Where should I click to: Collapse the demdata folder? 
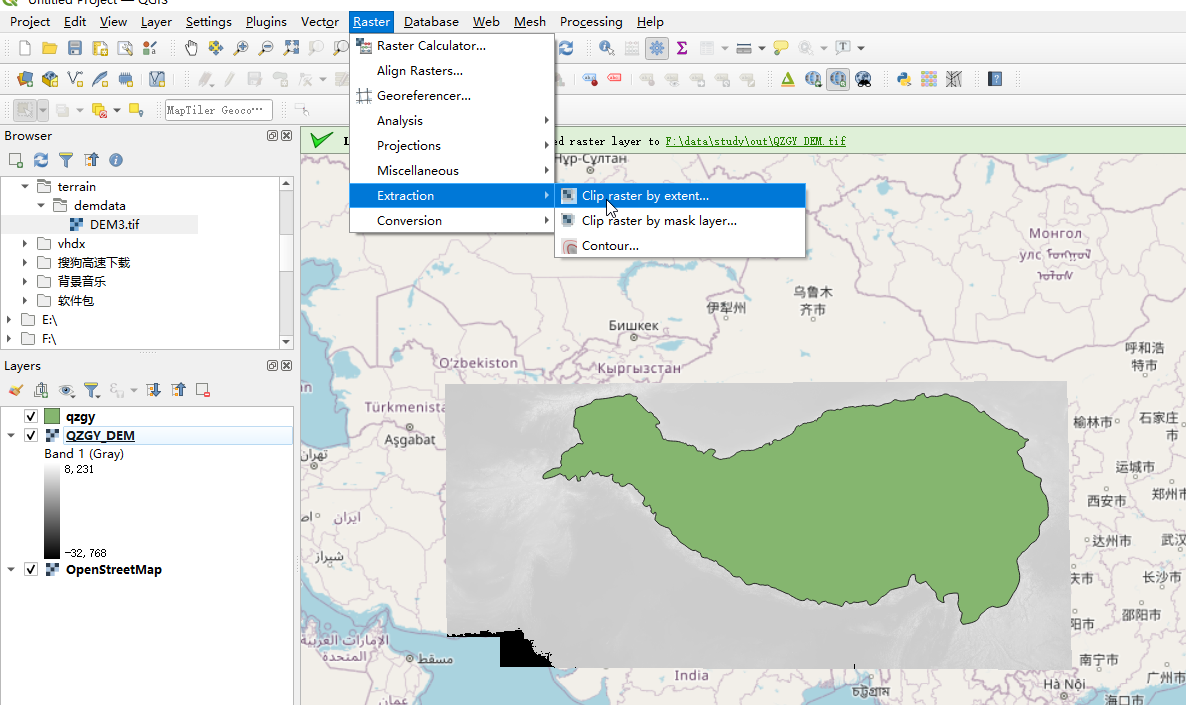click(41, 205)
